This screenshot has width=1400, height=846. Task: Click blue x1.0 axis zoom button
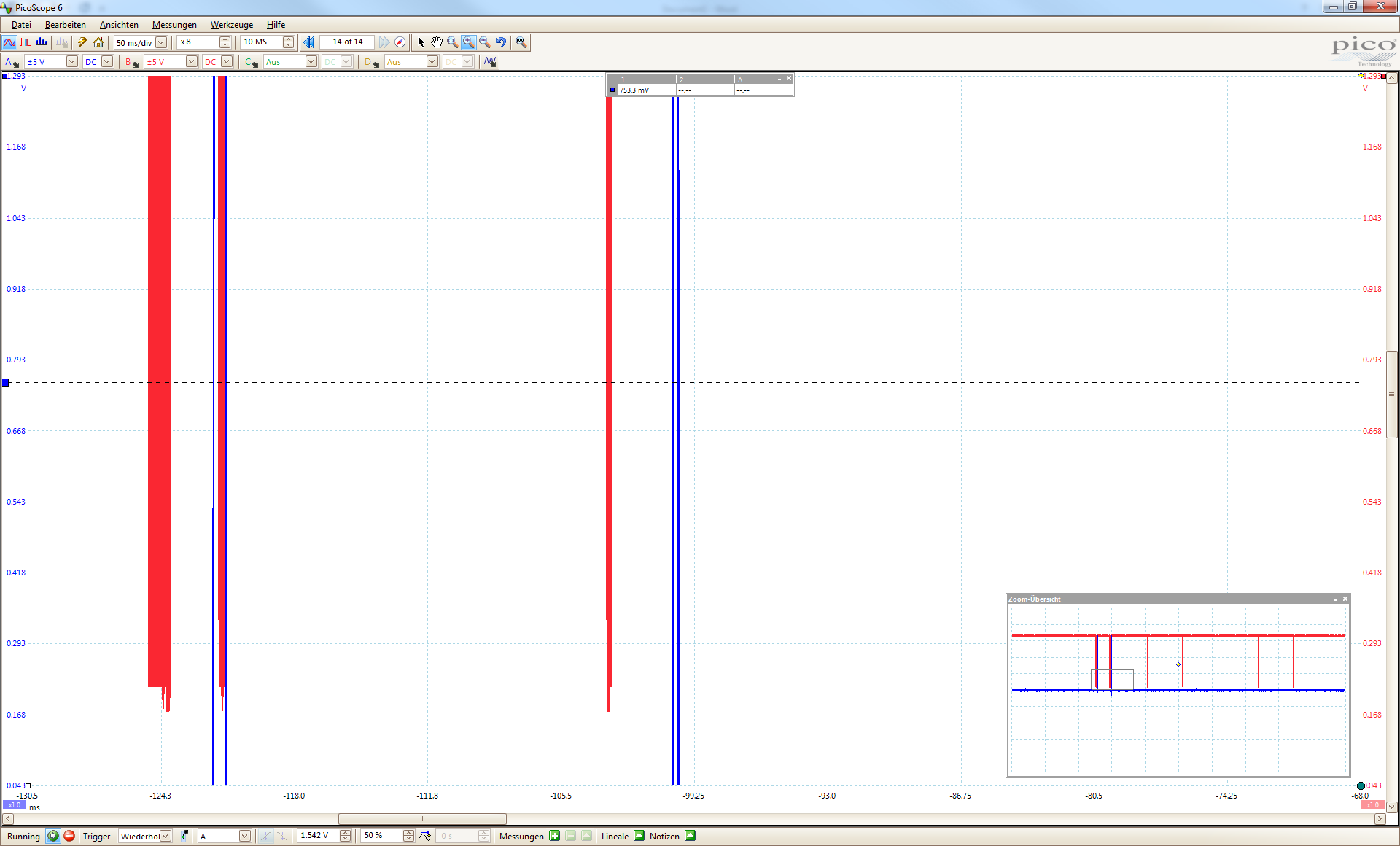tap(15, 805)
